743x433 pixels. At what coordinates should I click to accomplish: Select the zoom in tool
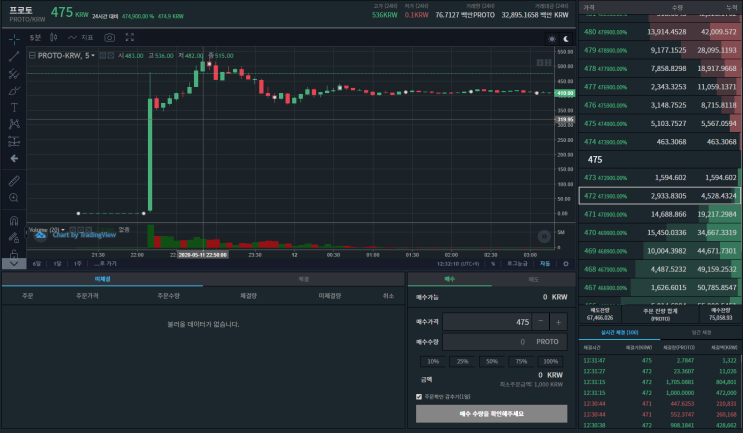click(14, 198)
